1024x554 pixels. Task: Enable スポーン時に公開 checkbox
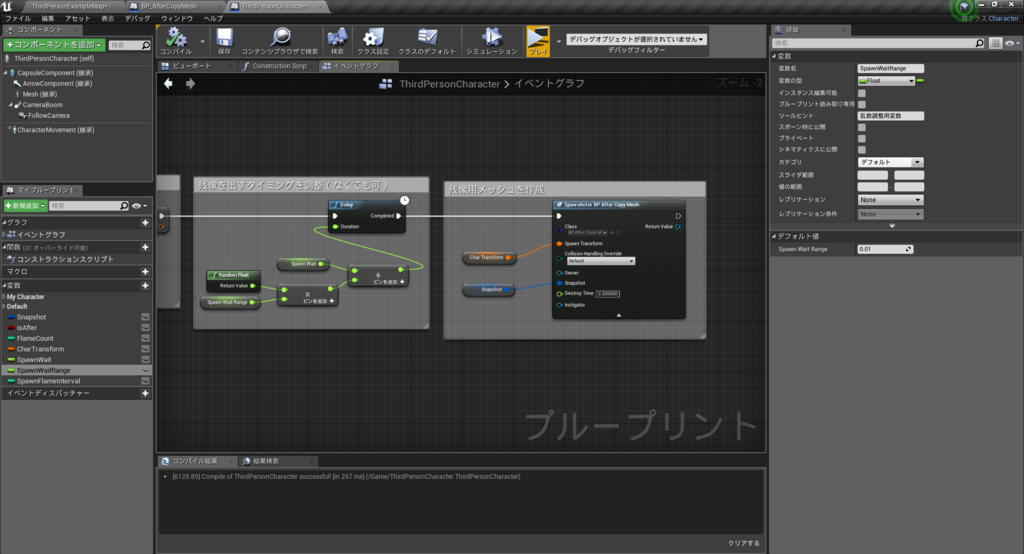point(861,127)
